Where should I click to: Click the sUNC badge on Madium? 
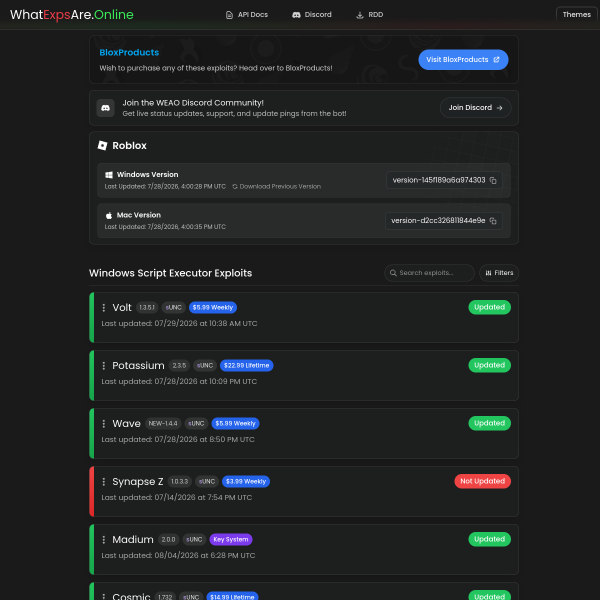pyautogui.click(x=194, y=540)
